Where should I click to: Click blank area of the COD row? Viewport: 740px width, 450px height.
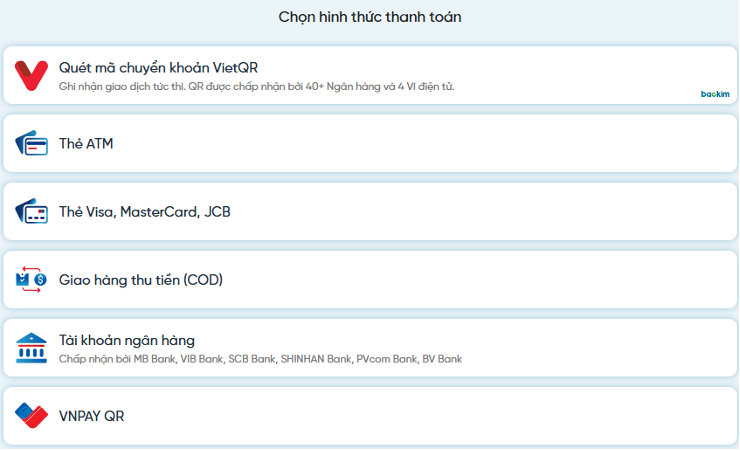coord(472,280)
